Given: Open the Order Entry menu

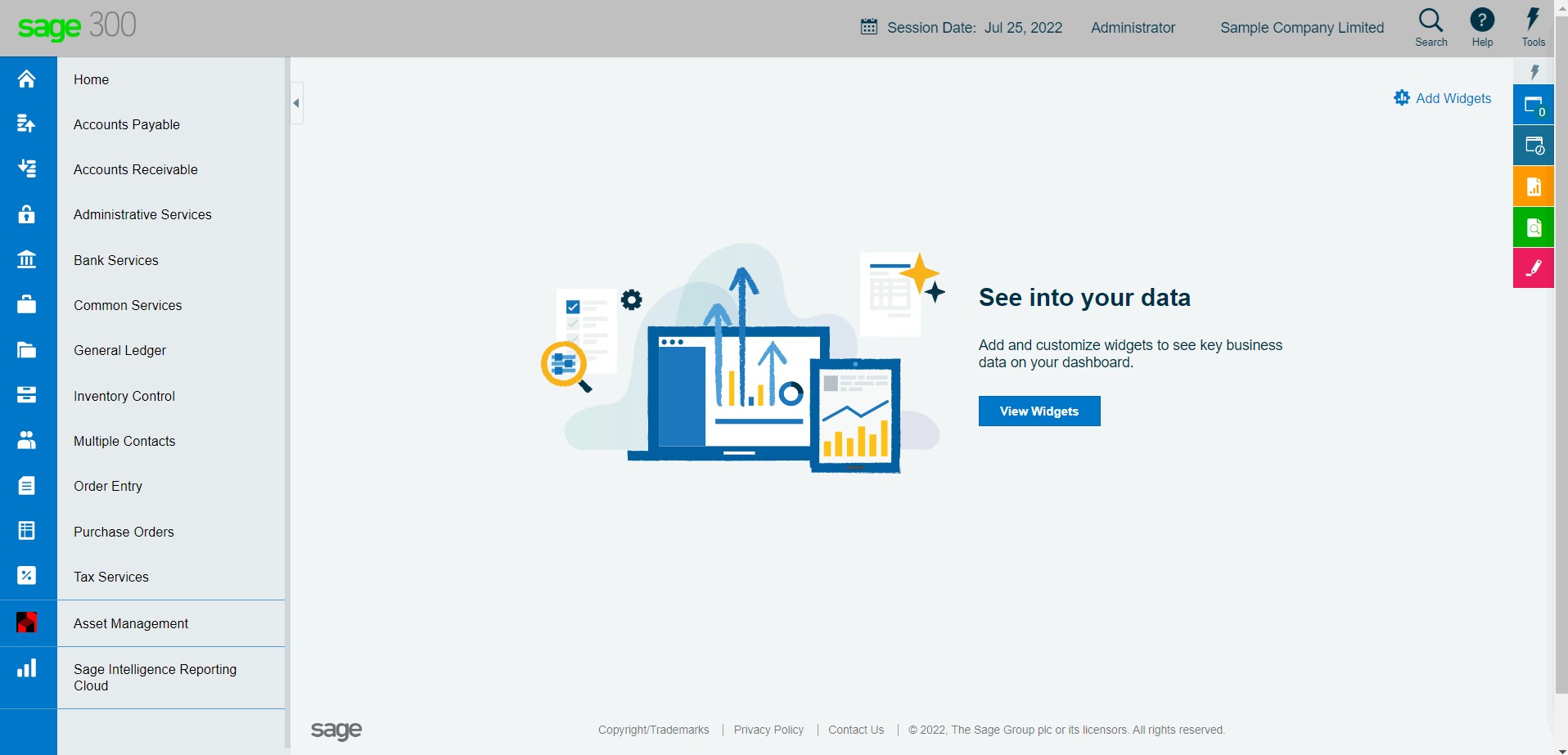Looking at the screenshot, I should 108,486.
